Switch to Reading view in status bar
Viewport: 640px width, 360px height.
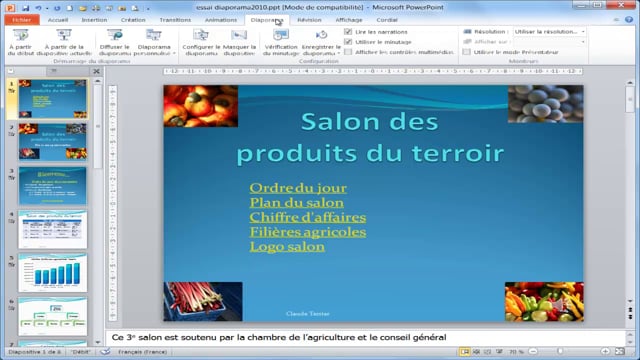point(487,351)
